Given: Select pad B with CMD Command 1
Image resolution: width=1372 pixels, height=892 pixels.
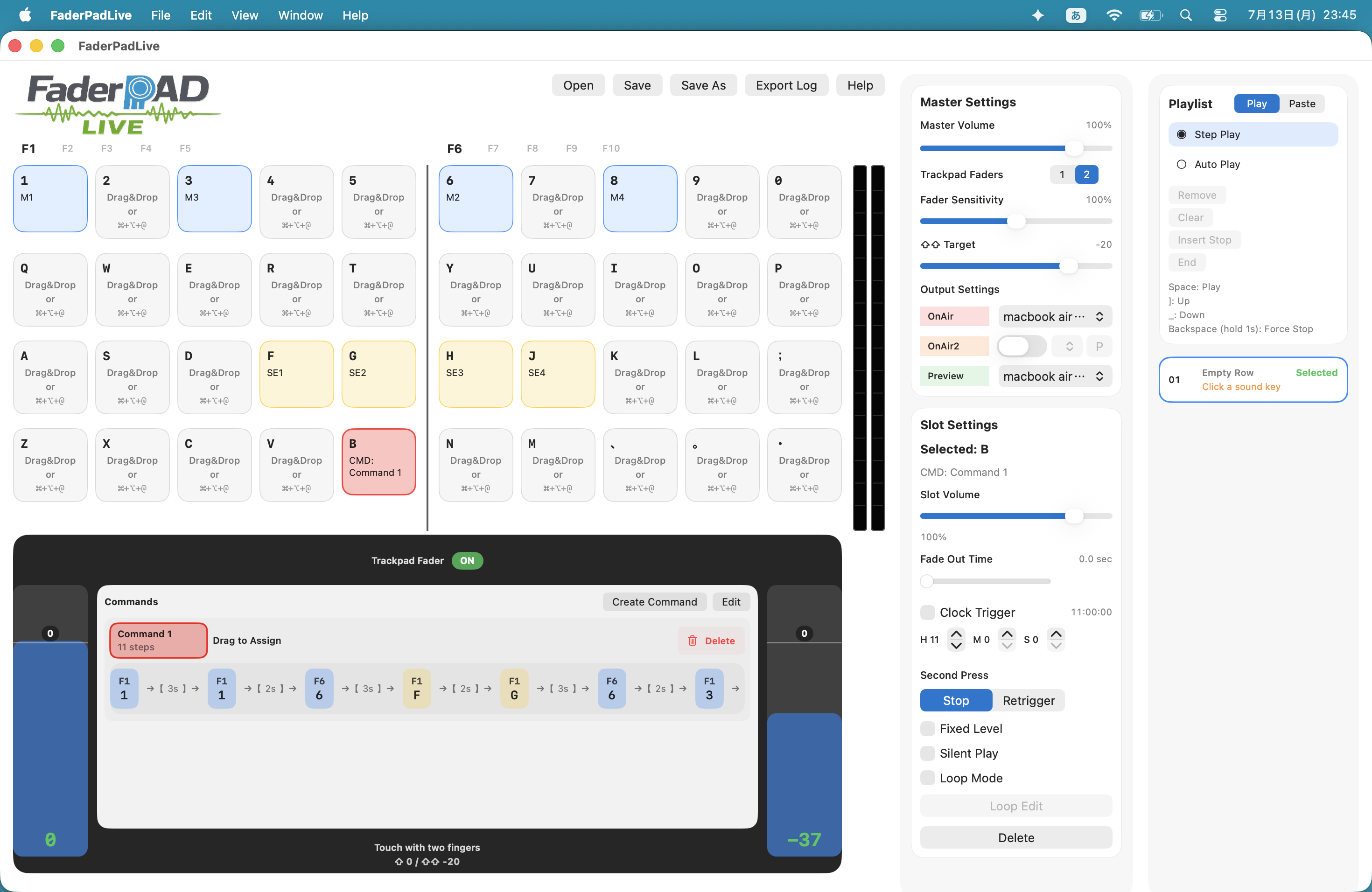Looking at the screenshot, I should point(379,461).
